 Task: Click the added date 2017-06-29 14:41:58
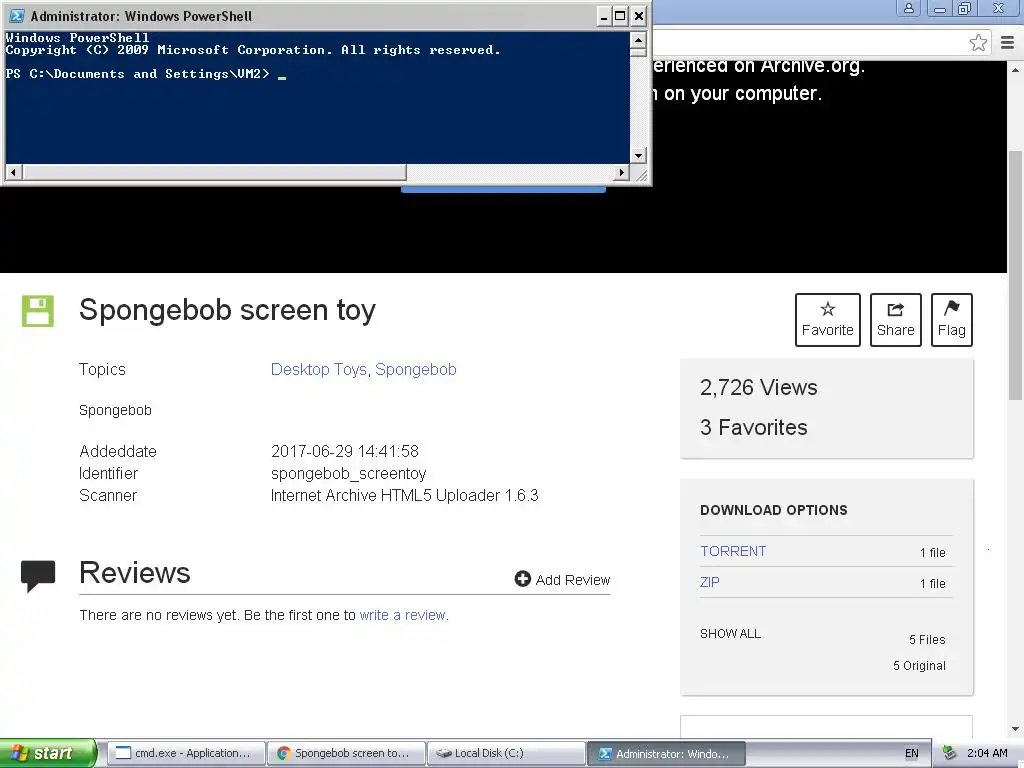click(x=345, y=451)
